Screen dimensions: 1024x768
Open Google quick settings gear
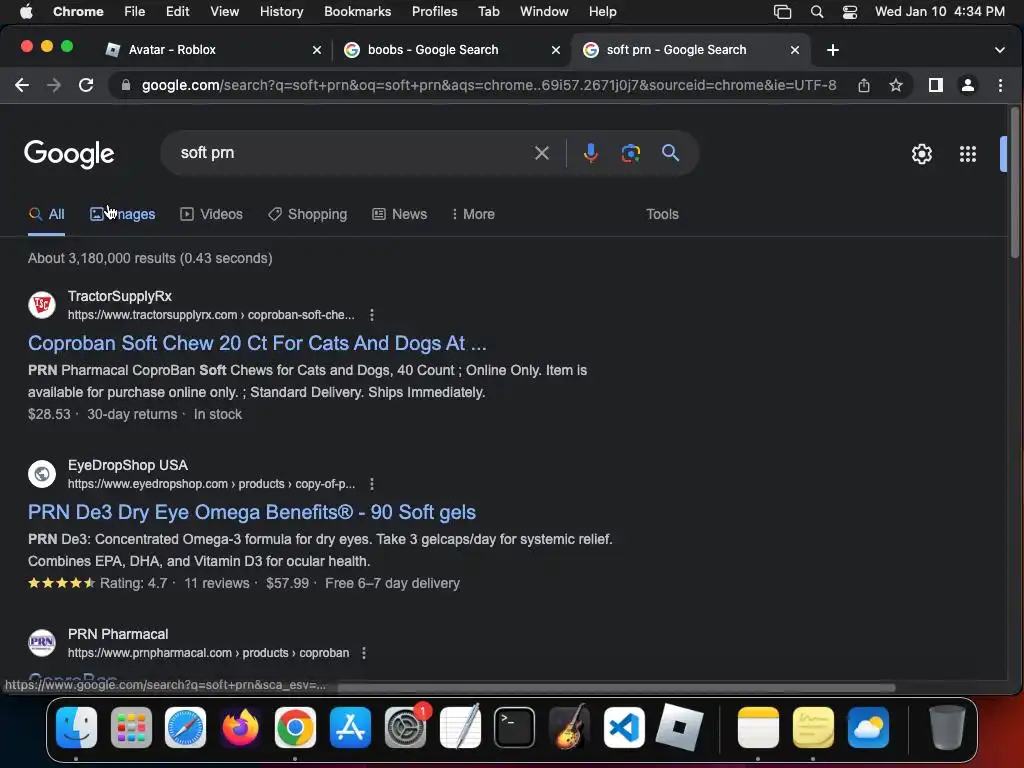click(921, 153)
